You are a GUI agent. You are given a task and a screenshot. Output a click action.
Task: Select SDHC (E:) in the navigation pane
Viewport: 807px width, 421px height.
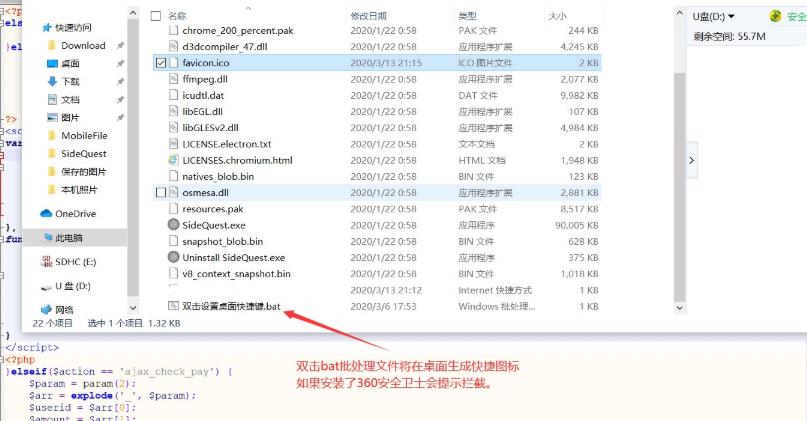click(76, 261)
